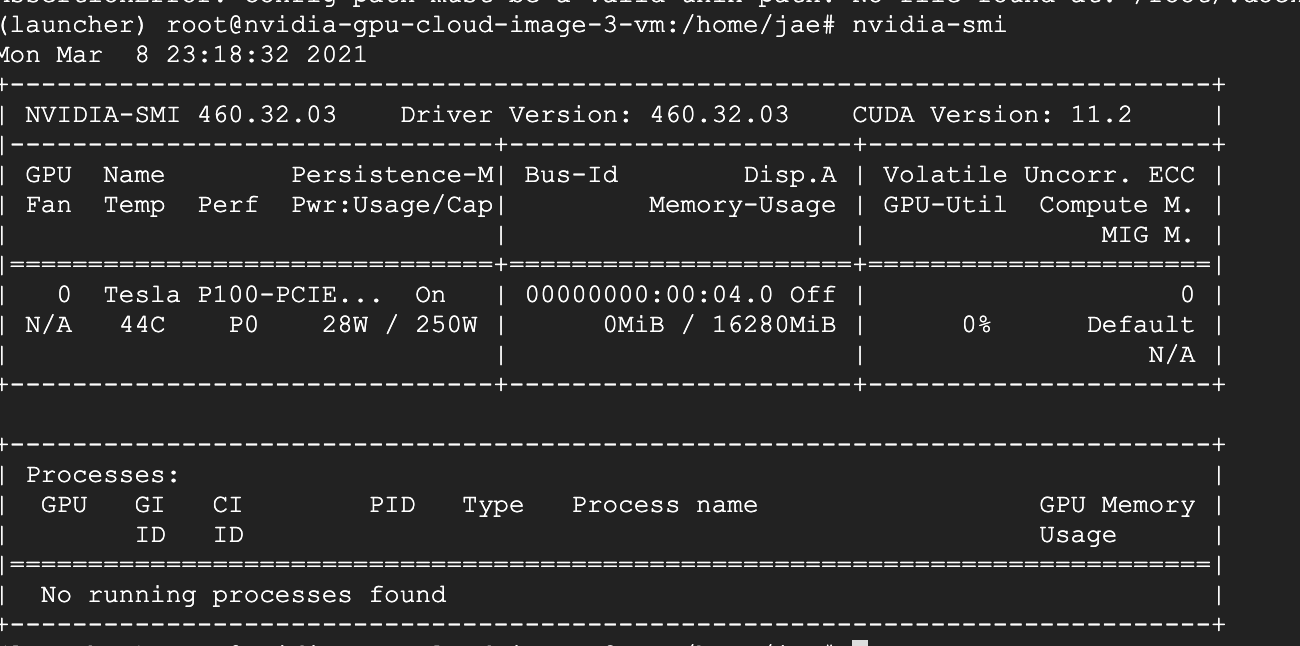Click the Default compute mode text

click(1141, 325)
